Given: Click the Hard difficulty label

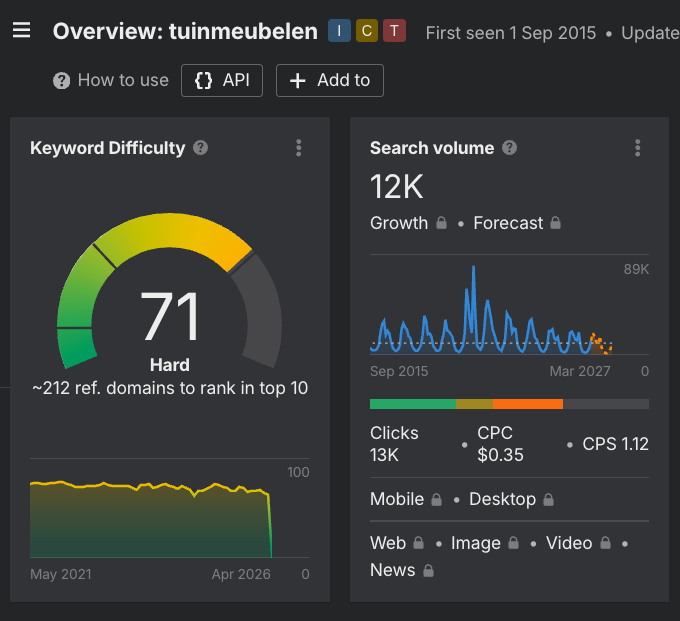Looking at the screenshot, I should click(x=170, y=365).
